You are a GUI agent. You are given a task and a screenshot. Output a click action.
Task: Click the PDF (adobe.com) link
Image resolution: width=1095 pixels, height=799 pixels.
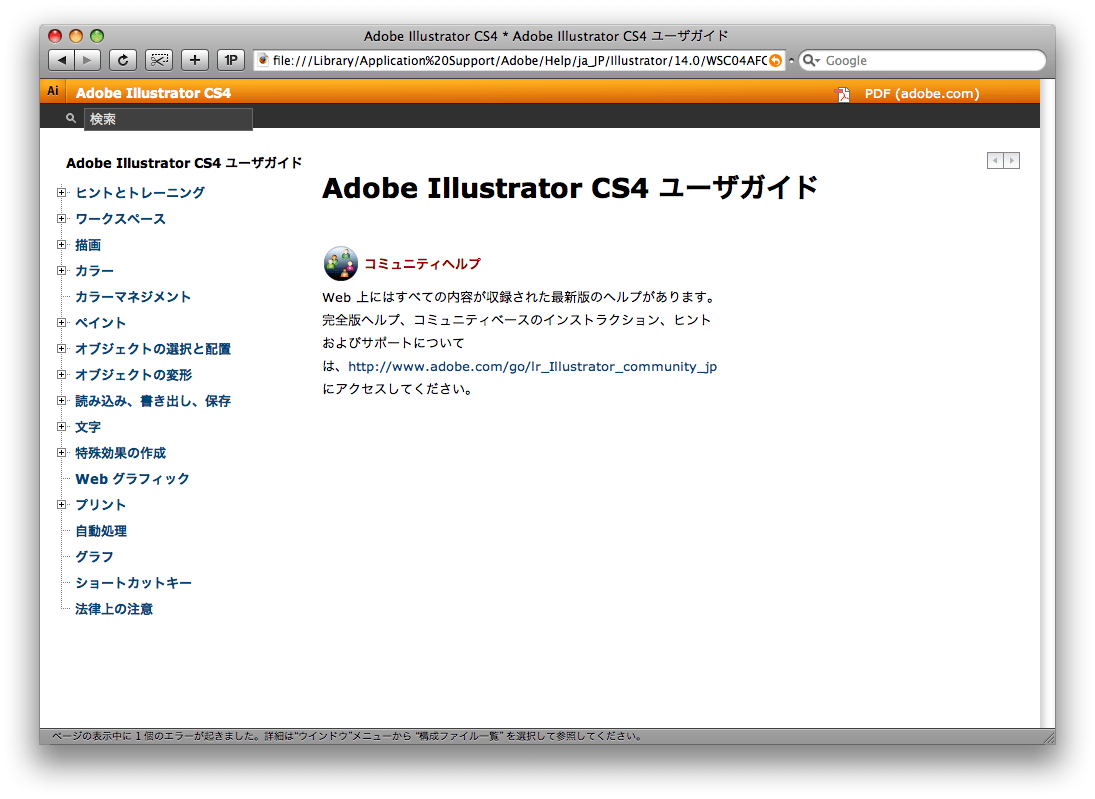pos(922,94)
